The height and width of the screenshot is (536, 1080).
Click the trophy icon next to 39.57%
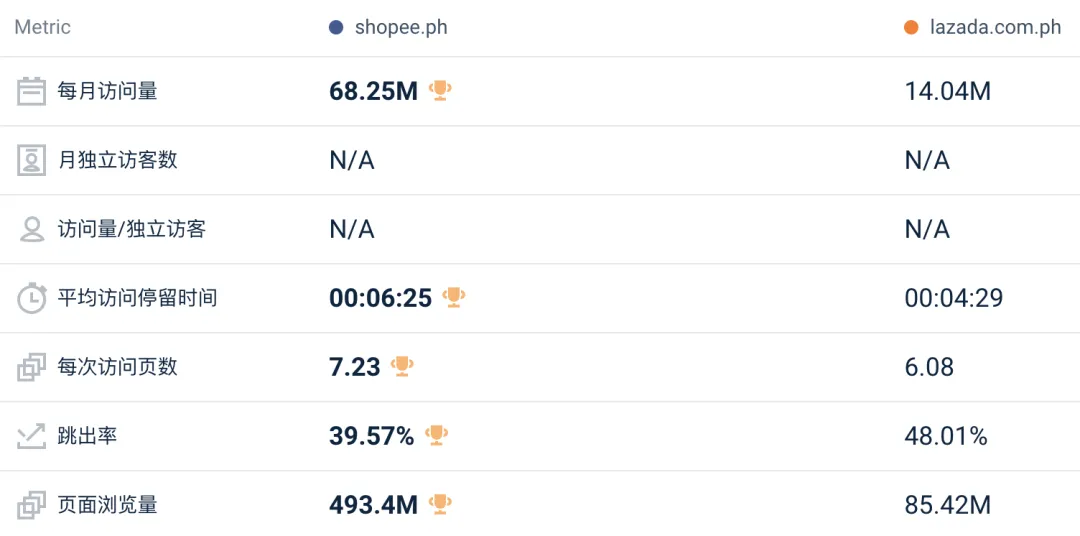436,435
